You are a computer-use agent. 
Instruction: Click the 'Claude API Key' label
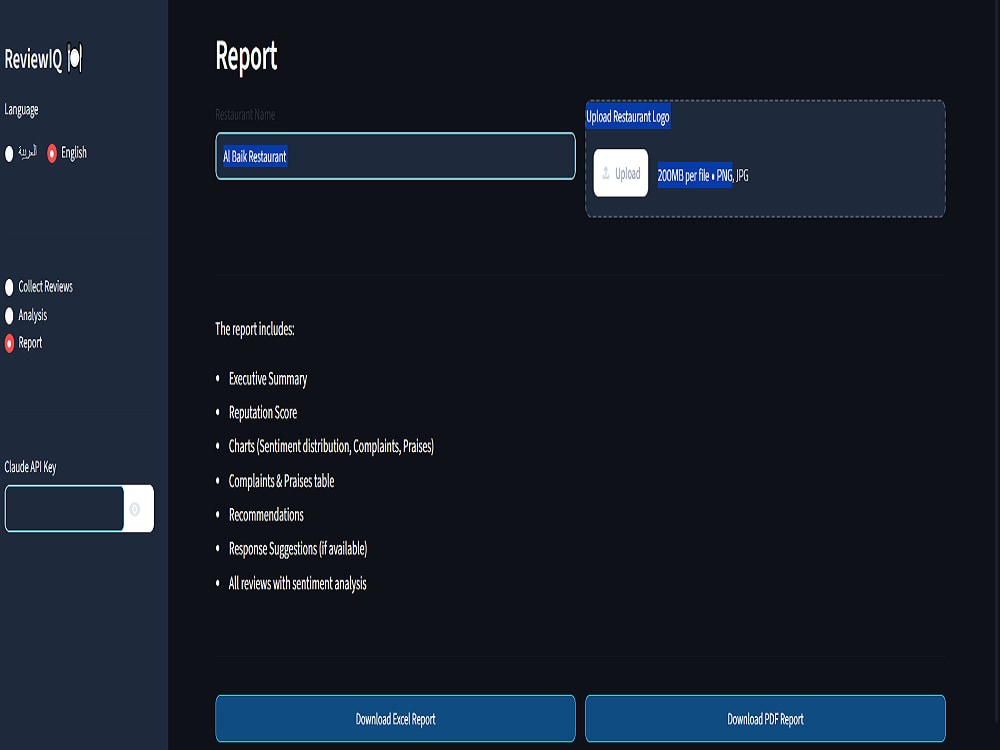coord(30,467)
